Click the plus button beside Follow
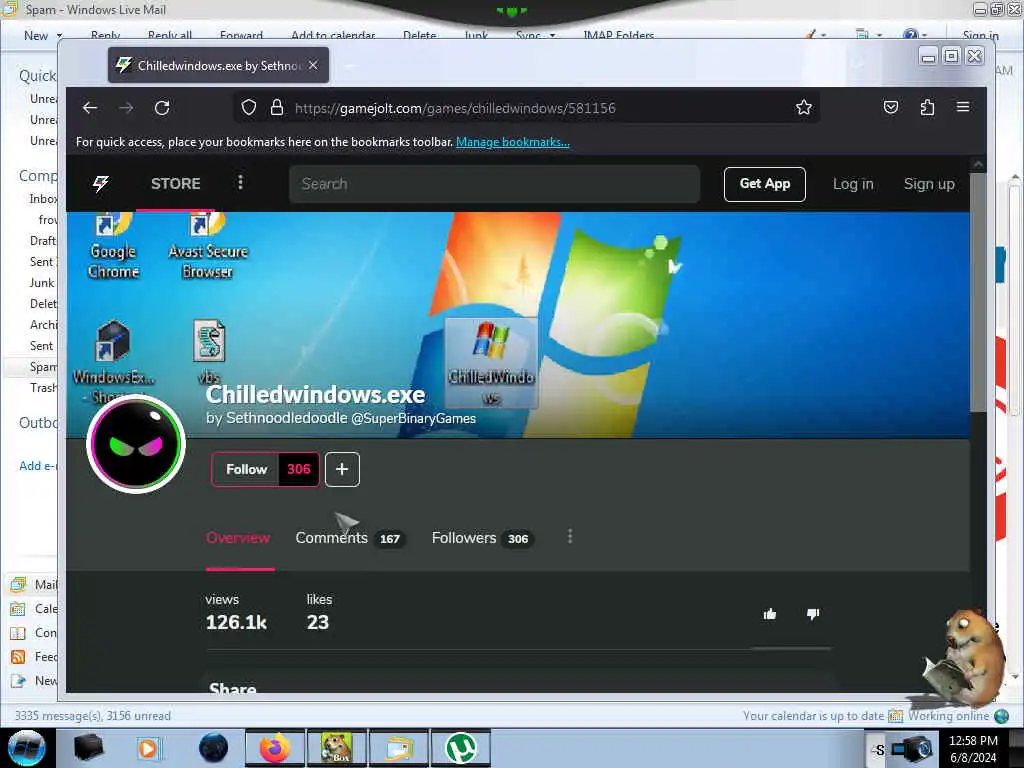 tap(342, 469)
